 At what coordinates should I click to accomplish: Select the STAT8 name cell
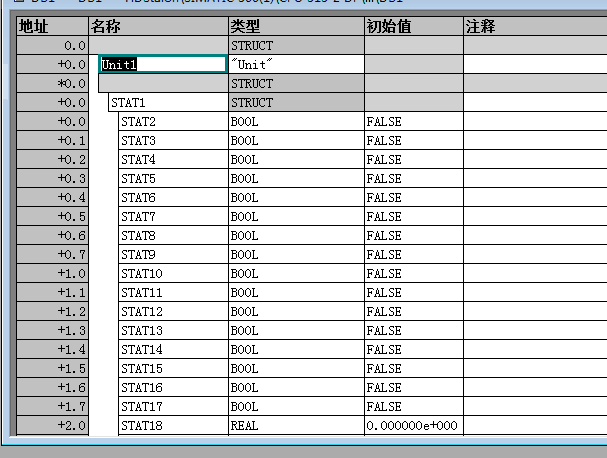pos(173,235)
